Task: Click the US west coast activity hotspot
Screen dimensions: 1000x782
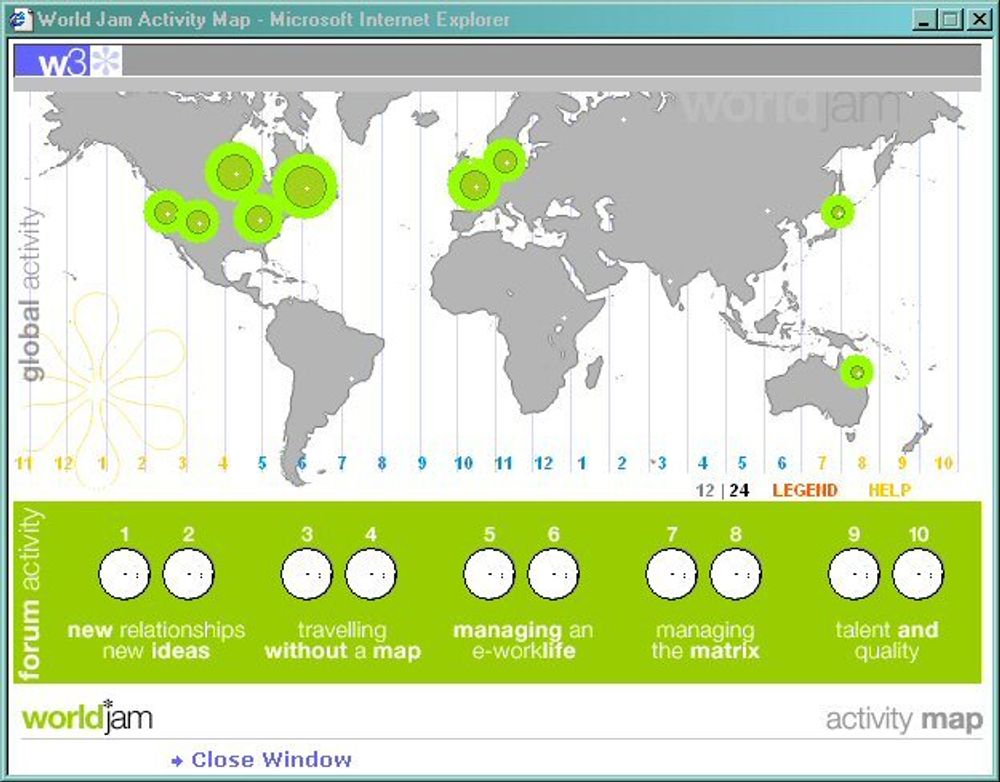Action: click(166, 213)
